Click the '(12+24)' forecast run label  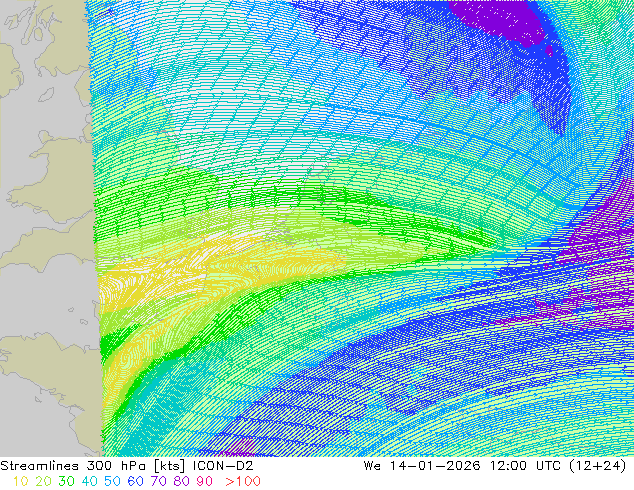[x=598, y=466]
